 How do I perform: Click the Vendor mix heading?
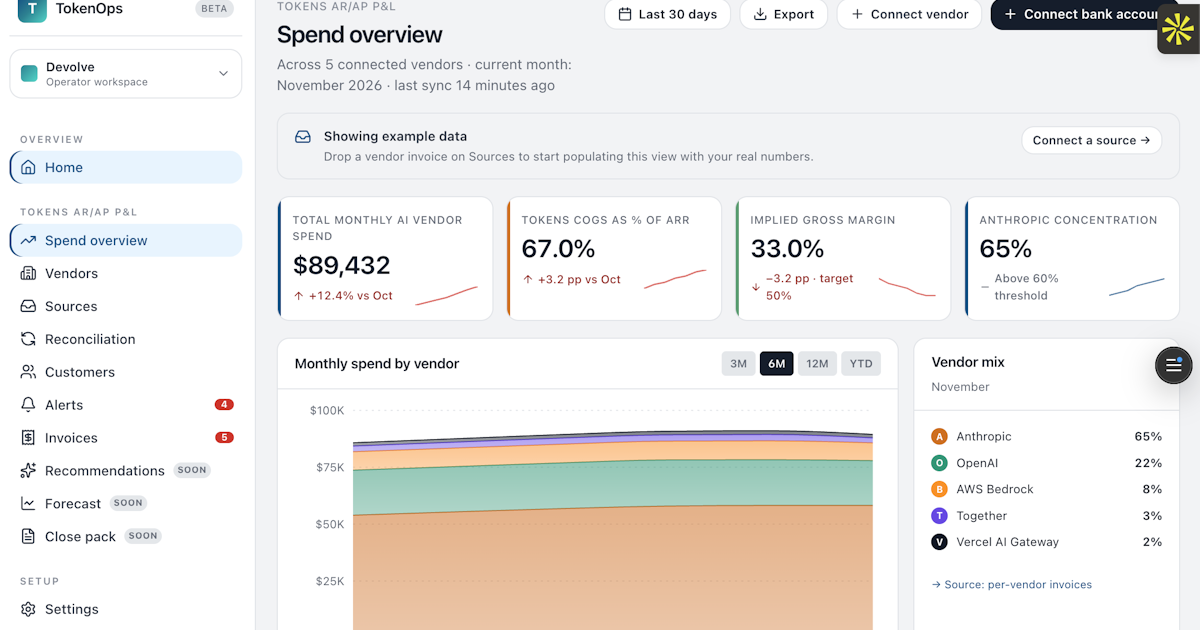(x=968, y=362)
